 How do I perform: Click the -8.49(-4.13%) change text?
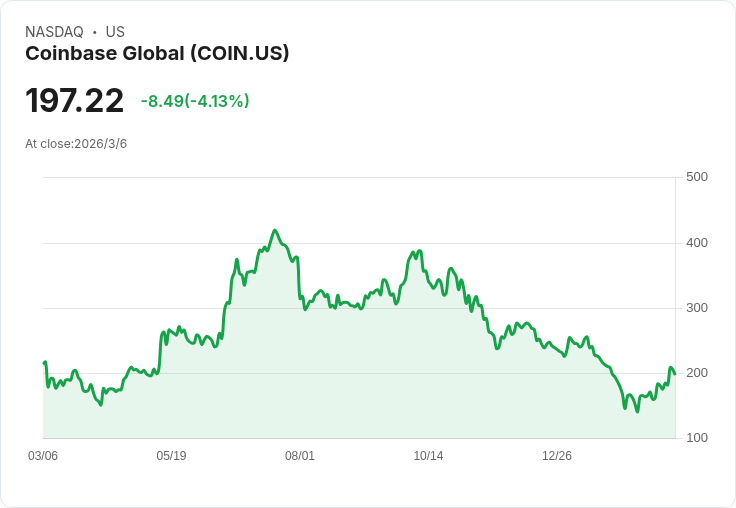pyautogui.click(x=195, y=101)
